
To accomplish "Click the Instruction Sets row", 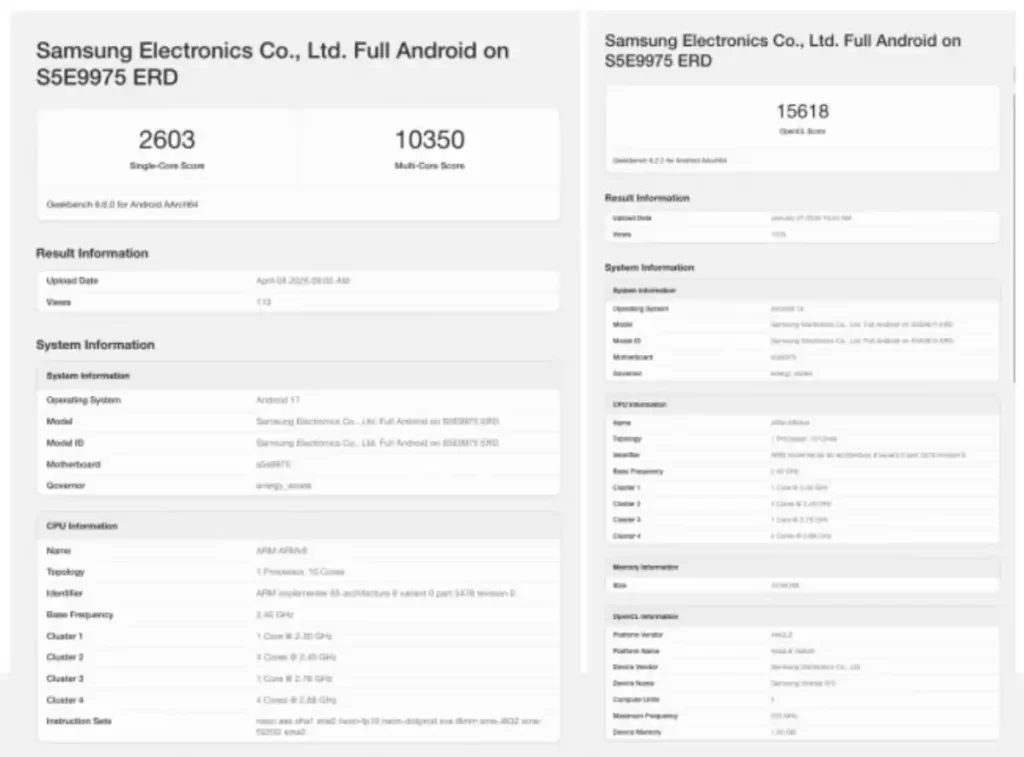I will coord(298,726).
